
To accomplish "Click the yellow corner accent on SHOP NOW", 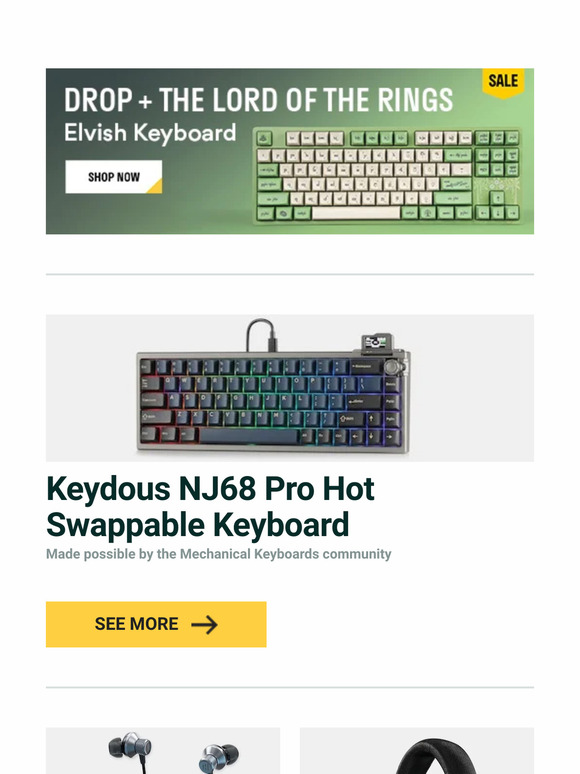I will coord(155,187).
